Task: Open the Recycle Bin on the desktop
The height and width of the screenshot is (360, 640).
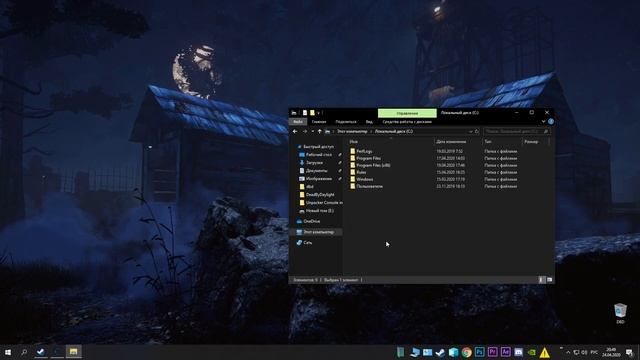Action: (x=620, y=313)
